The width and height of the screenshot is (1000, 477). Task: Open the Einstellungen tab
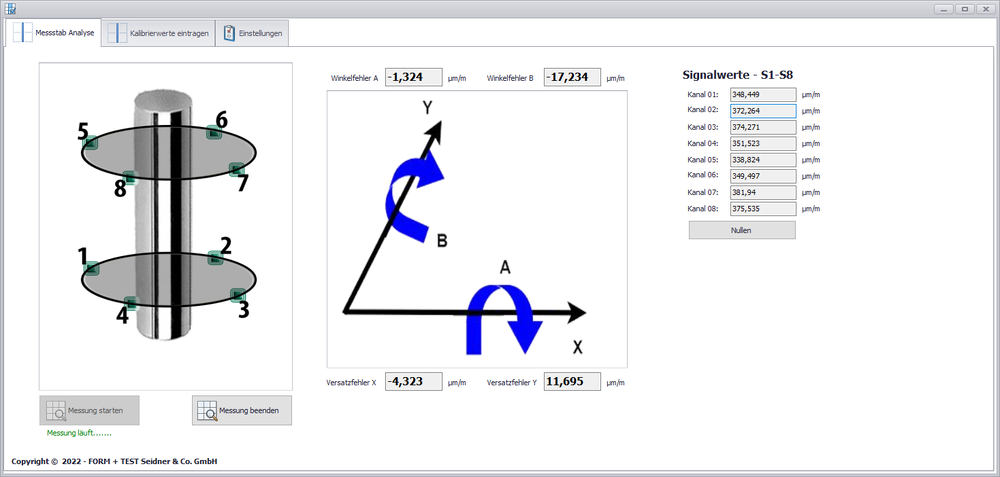pyautogui.click(x=253, y=33)
